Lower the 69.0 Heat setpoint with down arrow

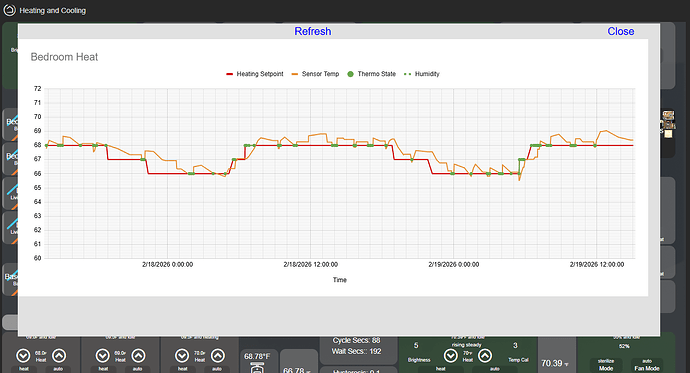(103, 355)
